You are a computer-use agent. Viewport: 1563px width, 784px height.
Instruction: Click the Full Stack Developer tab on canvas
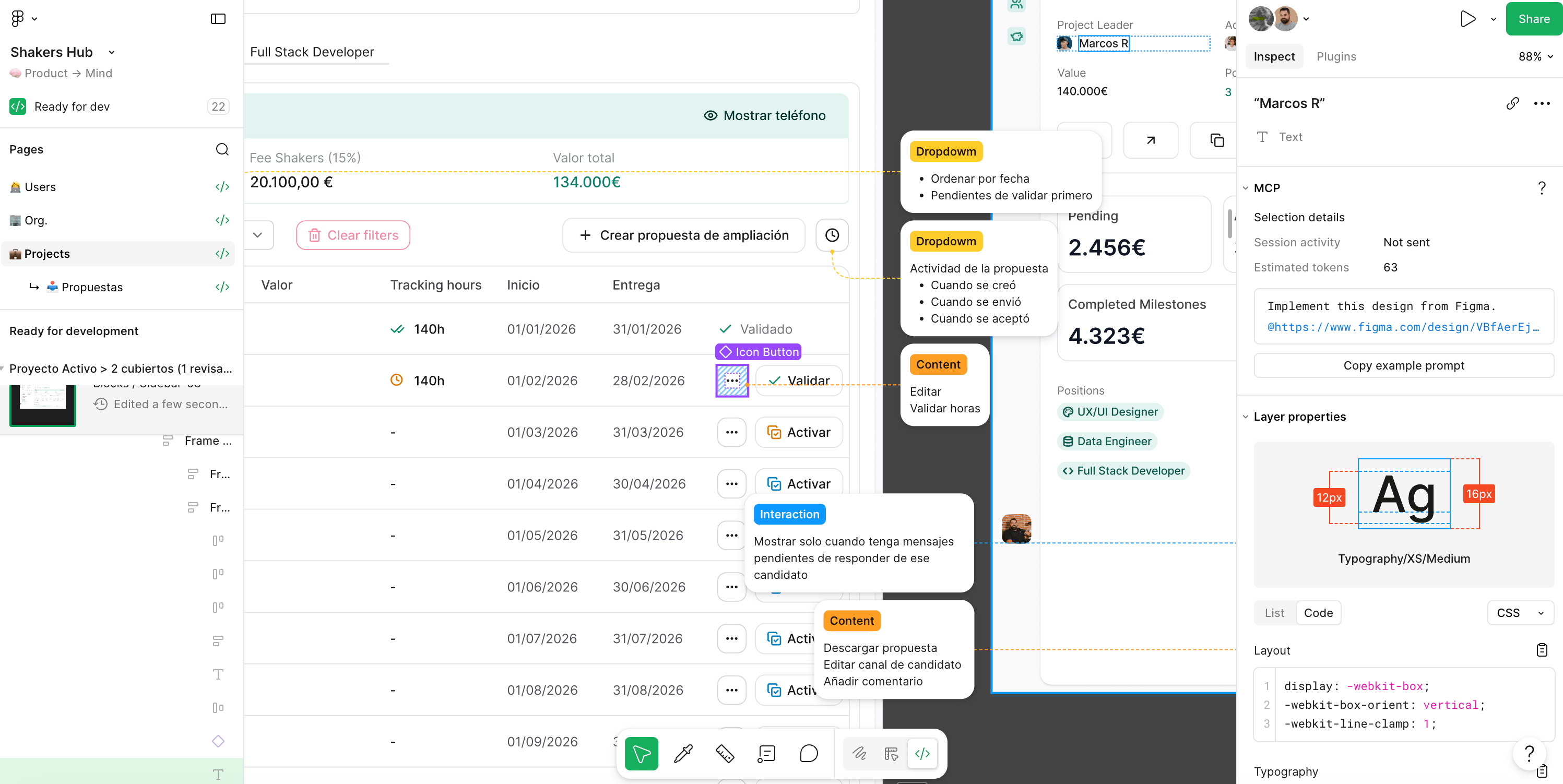312,52
